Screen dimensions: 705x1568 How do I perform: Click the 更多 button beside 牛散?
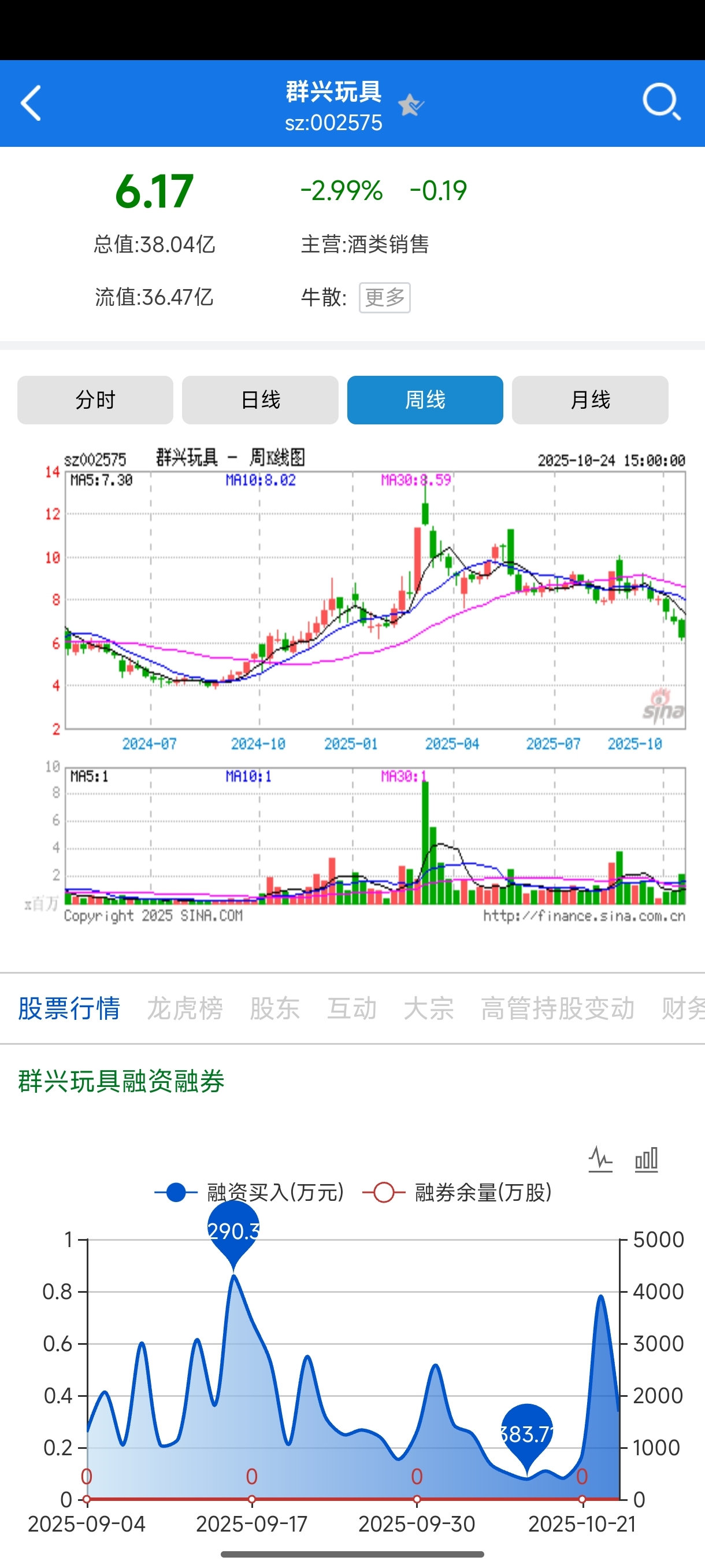(x=384, y=298)
